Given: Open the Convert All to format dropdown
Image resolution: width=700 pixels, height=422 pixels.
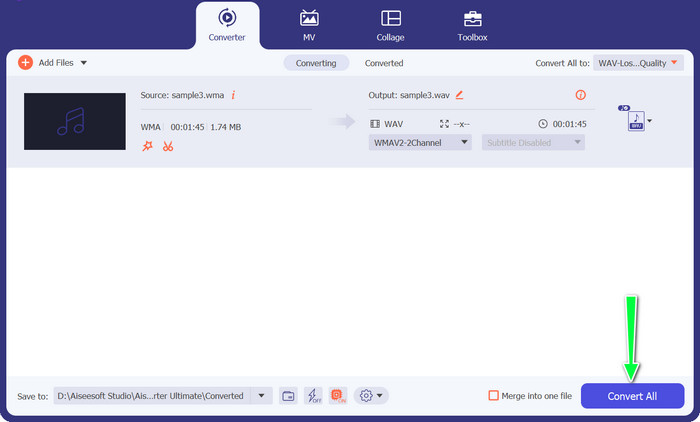Looking at the screenshot, I should (x=638, y=63).
